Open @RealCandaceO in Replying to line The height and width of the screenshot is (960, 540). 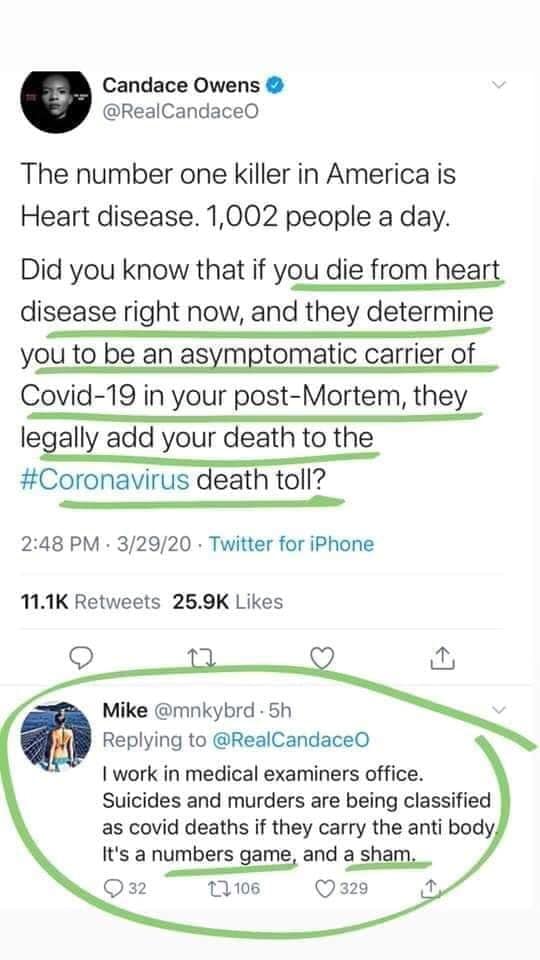(291, 740)
